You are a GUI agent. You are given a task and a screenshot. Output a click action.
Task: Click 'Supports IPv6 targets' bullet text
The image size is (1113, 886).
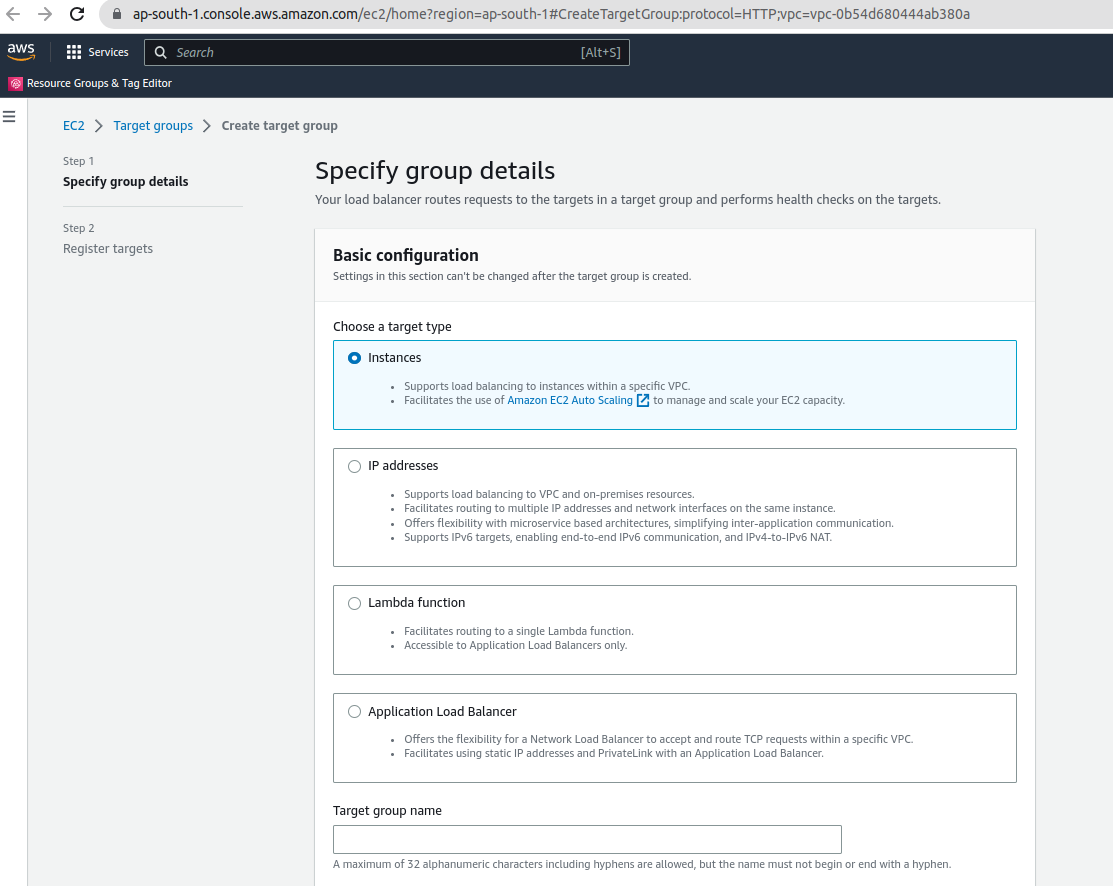[618, 537]
